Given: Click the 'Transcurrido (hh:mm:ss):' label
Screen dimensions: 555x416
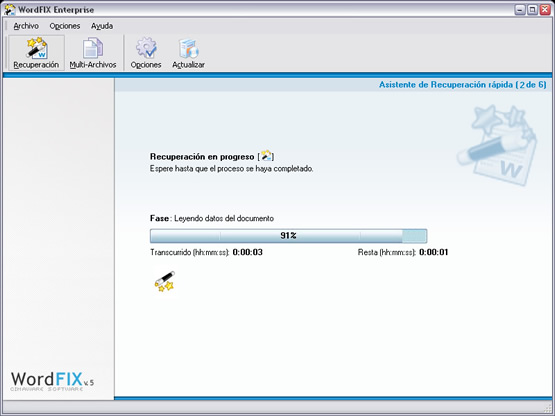Looking at the screenshot, I should pyautogui.click(x=190, y=252).
